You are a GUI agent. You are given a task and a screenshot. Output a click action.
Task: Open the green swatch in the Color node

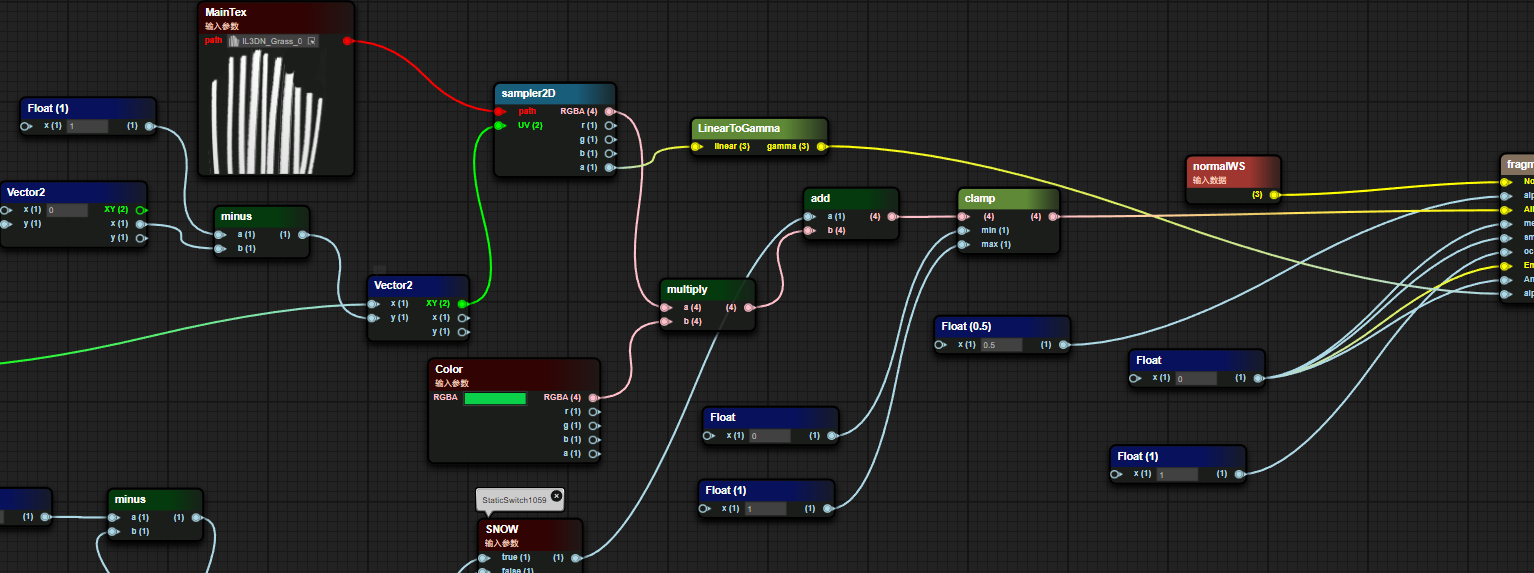click(x=495, y=398)
